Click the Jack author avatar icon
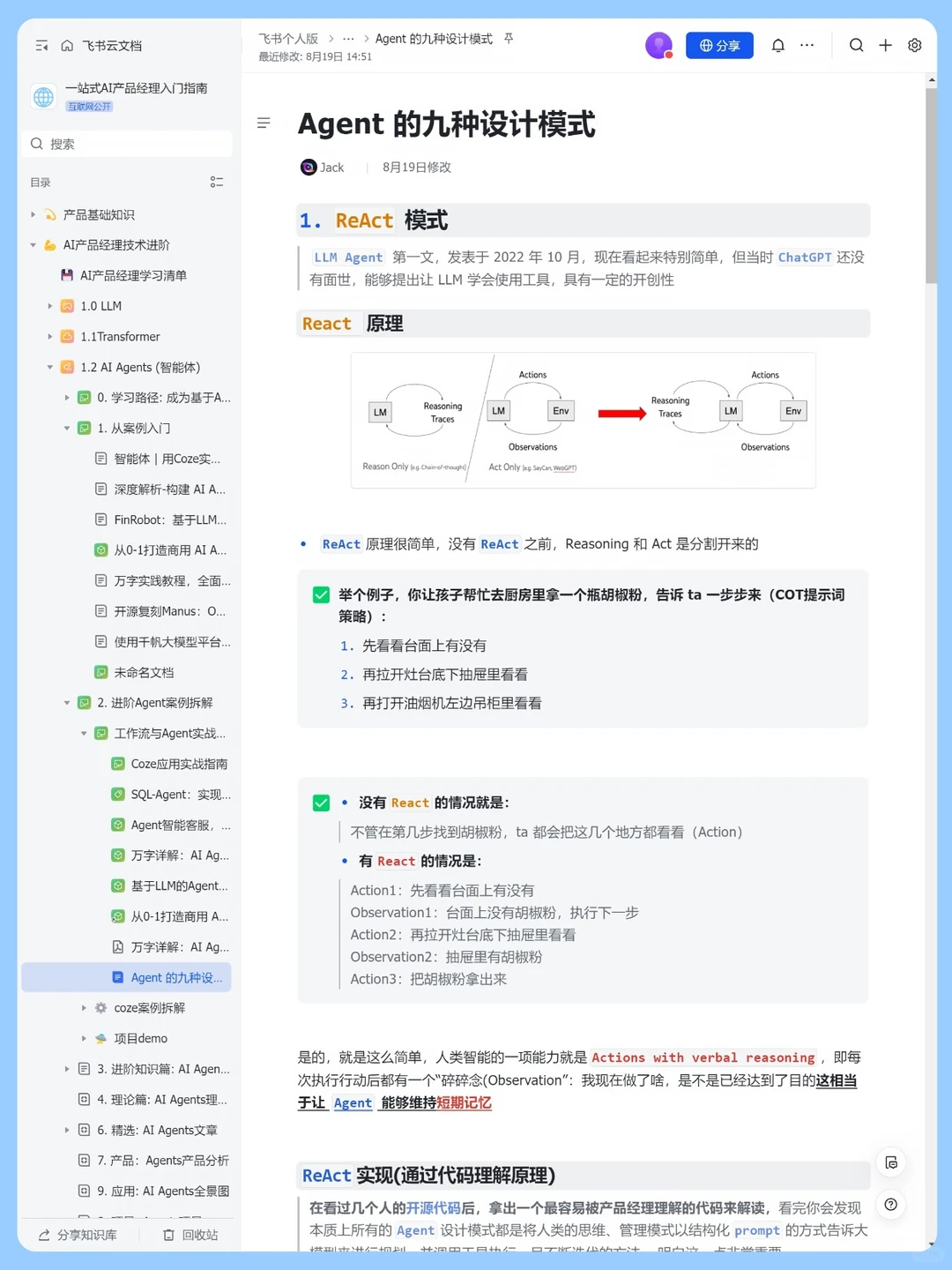This screenshot has width=952, height=1270. 309,168
